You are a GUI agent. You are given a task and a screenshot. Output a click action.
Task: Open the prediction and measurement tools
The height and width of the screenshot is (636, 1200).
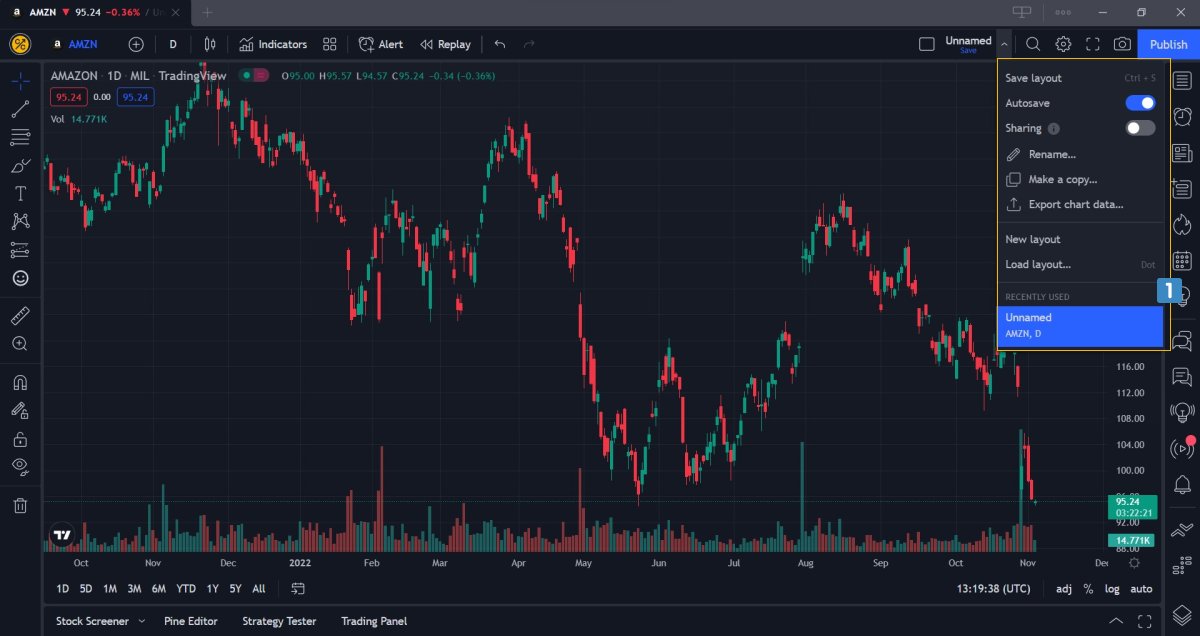[x=20, y=250]
